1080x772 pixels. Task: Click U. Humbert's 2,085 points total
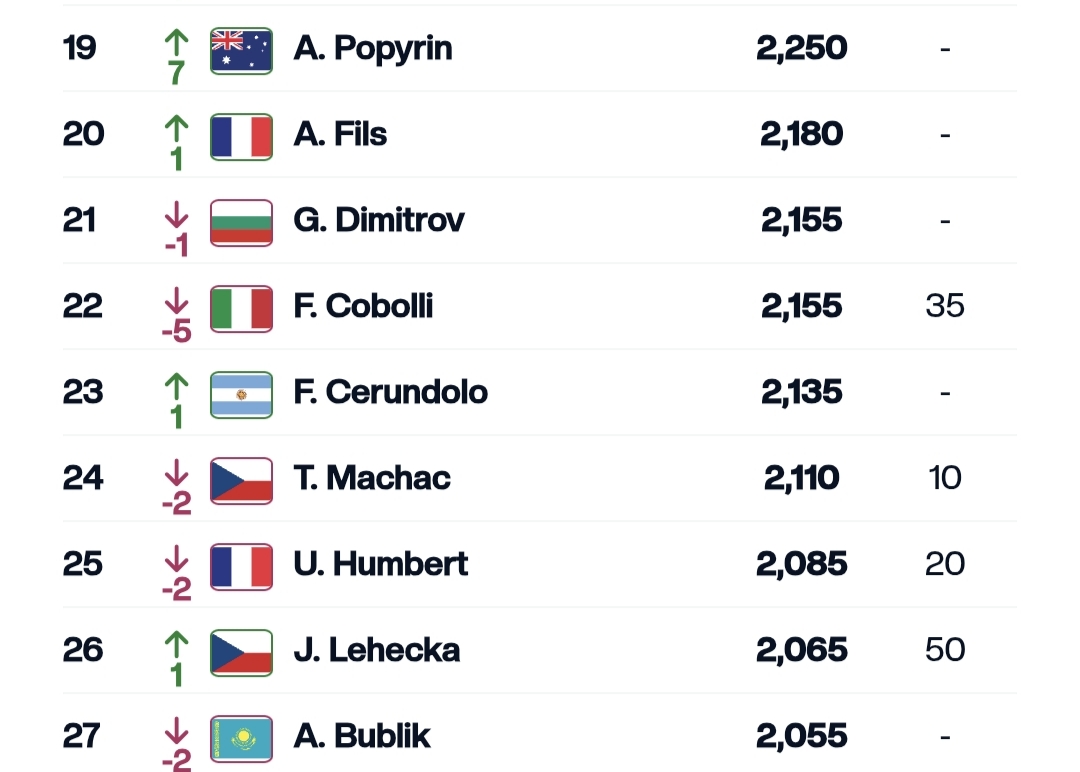click(x=802, y=565)
